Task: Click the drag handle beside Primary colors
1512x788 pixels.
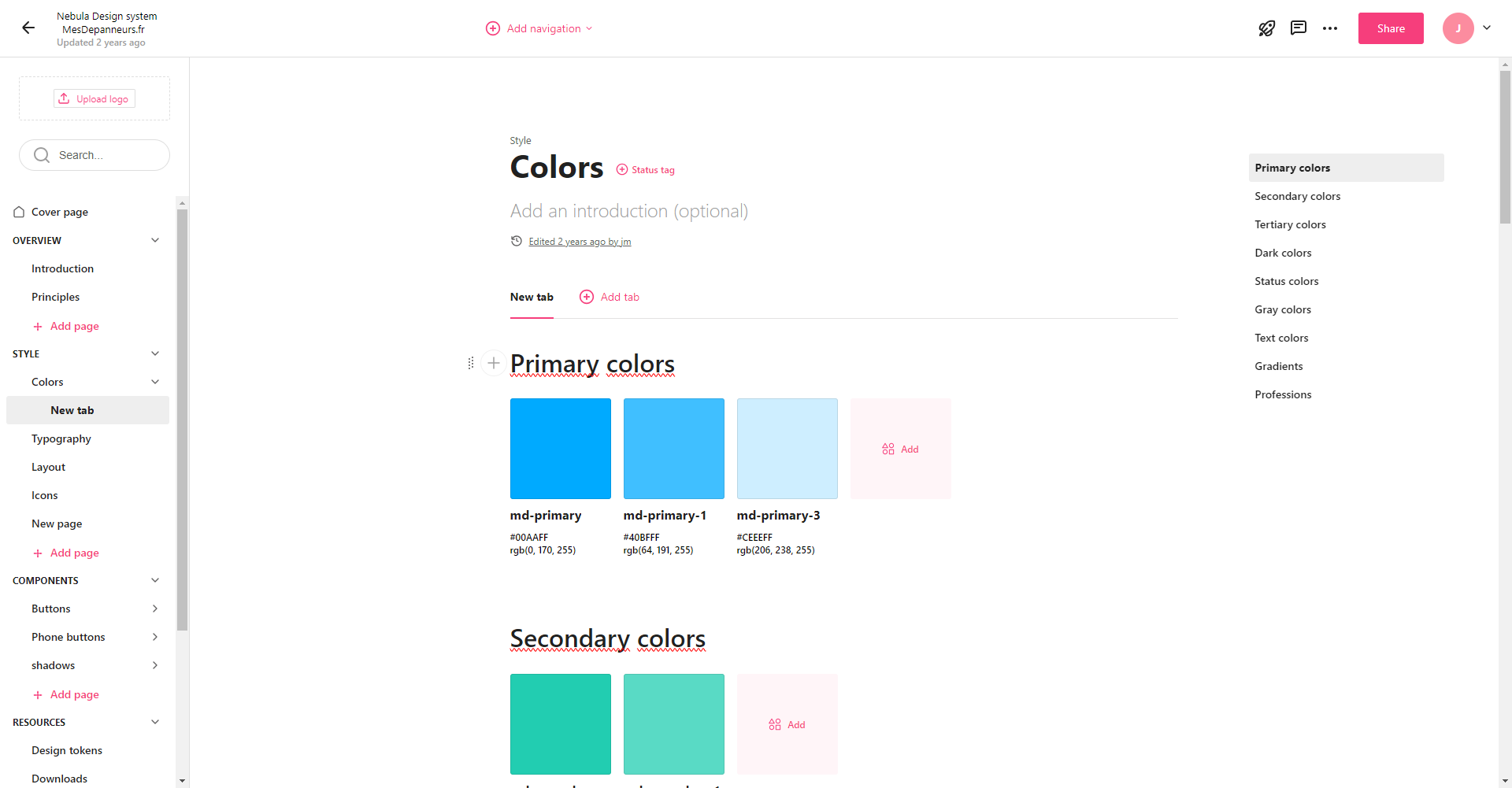Action: pos(471,363)
